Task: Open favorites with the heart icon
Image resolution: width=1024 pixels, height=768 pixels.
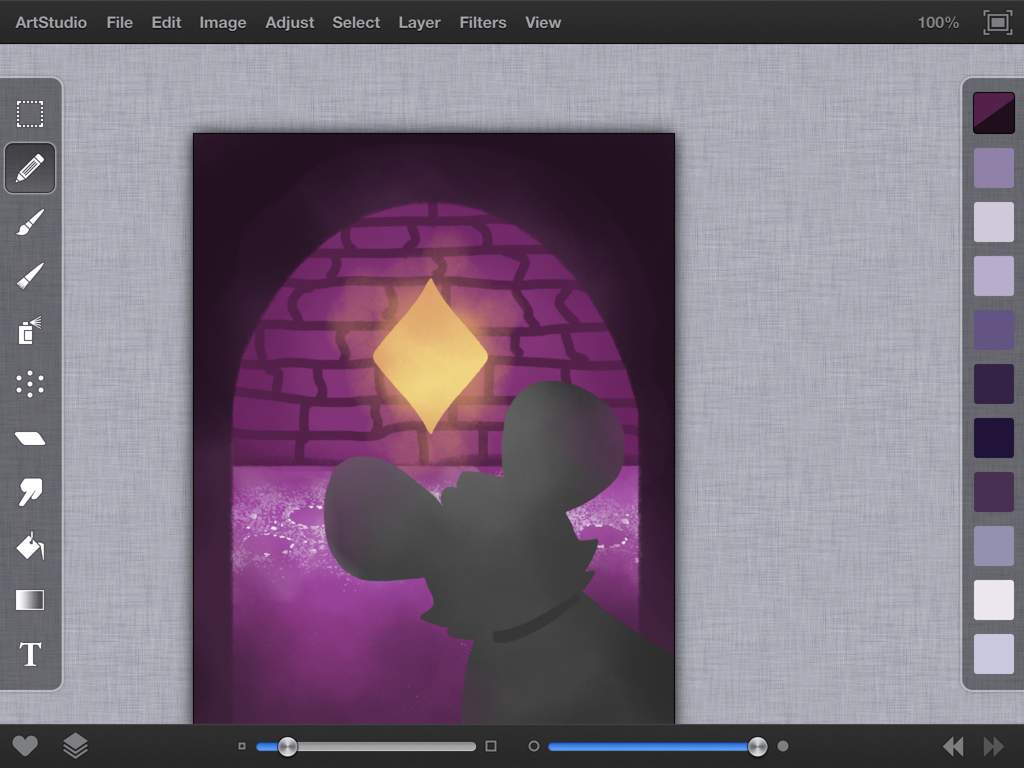Action: 25,746
